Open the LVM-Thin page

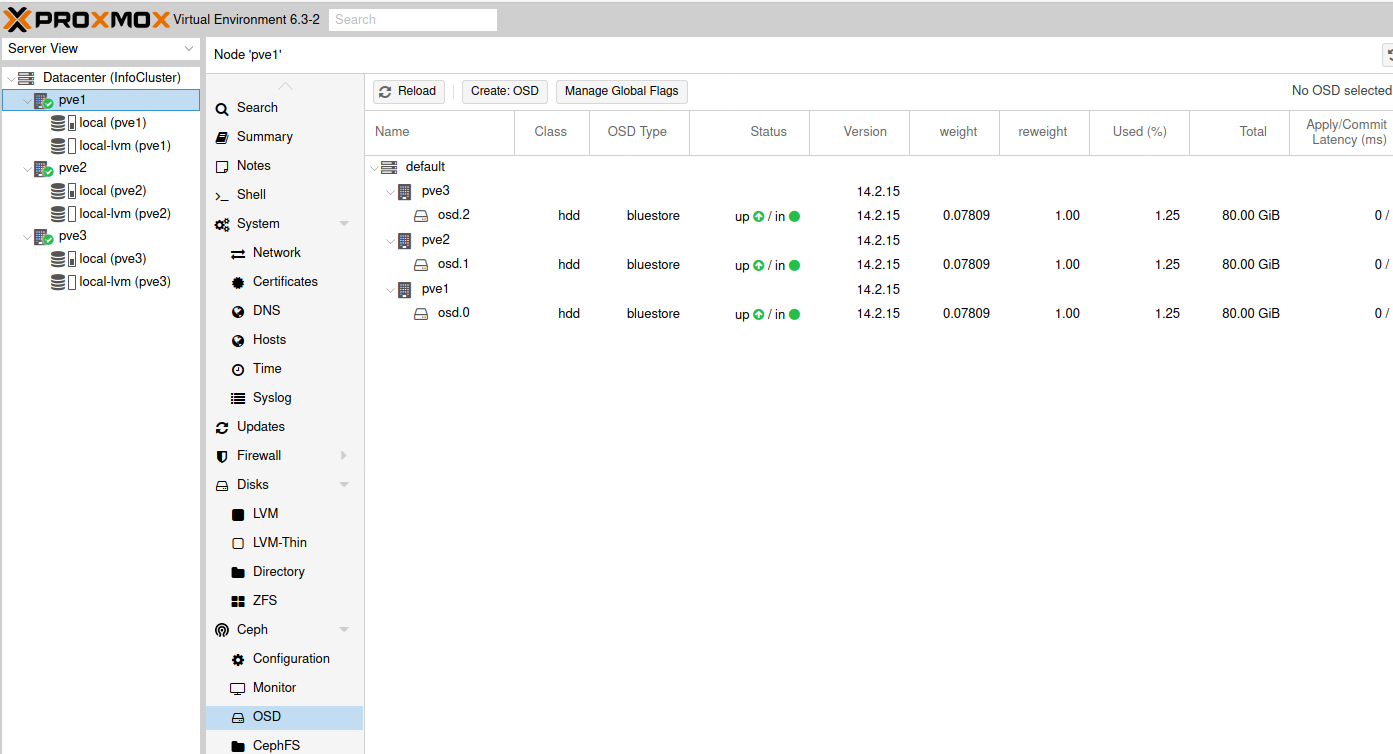pos(284,543)
